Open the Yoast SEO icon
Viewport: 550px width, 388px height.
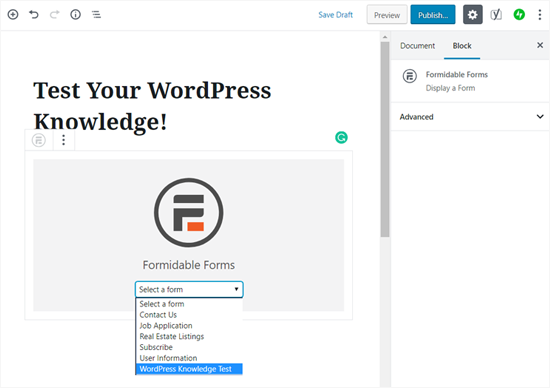(496, 15)
